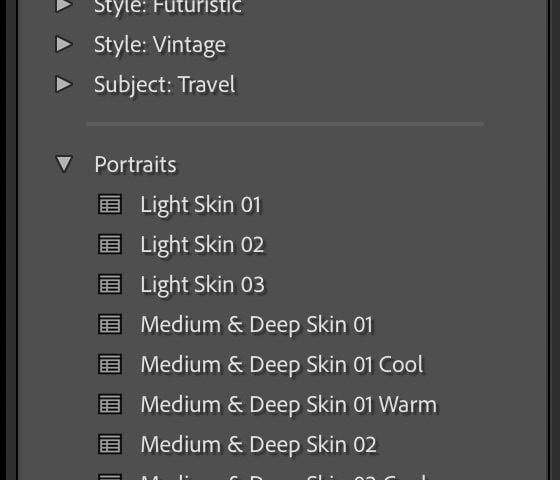The image size is (560, 480).
Task: Click preset icon beside Light Skin 03
Action: click(110, 284)
